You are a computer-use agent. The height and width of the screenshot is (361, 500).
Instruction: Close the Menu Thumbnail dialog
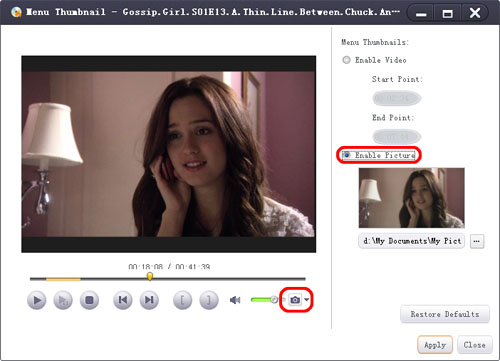[475, 345]
